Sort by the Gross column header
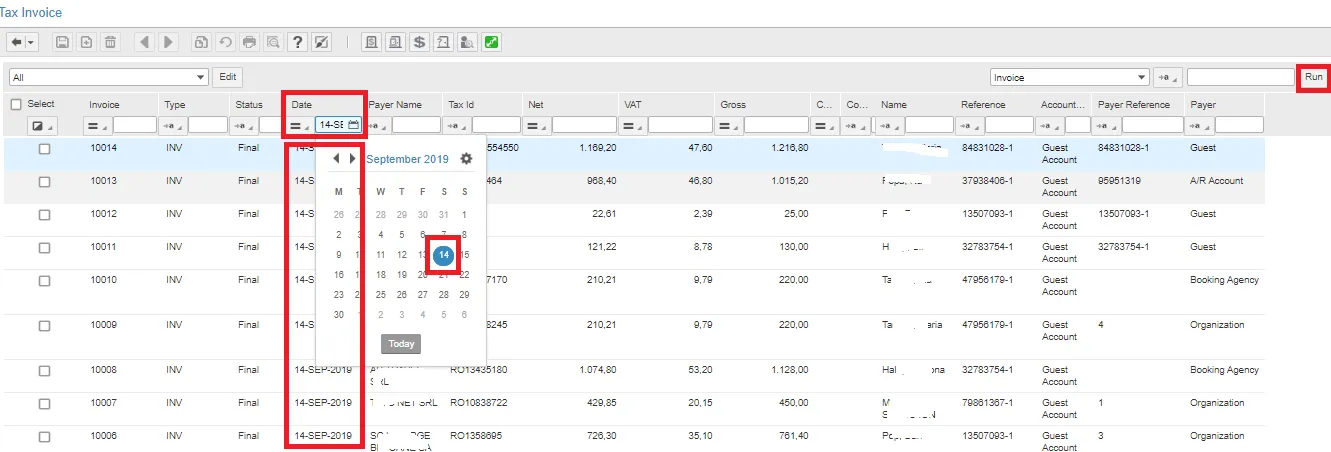 733,104
